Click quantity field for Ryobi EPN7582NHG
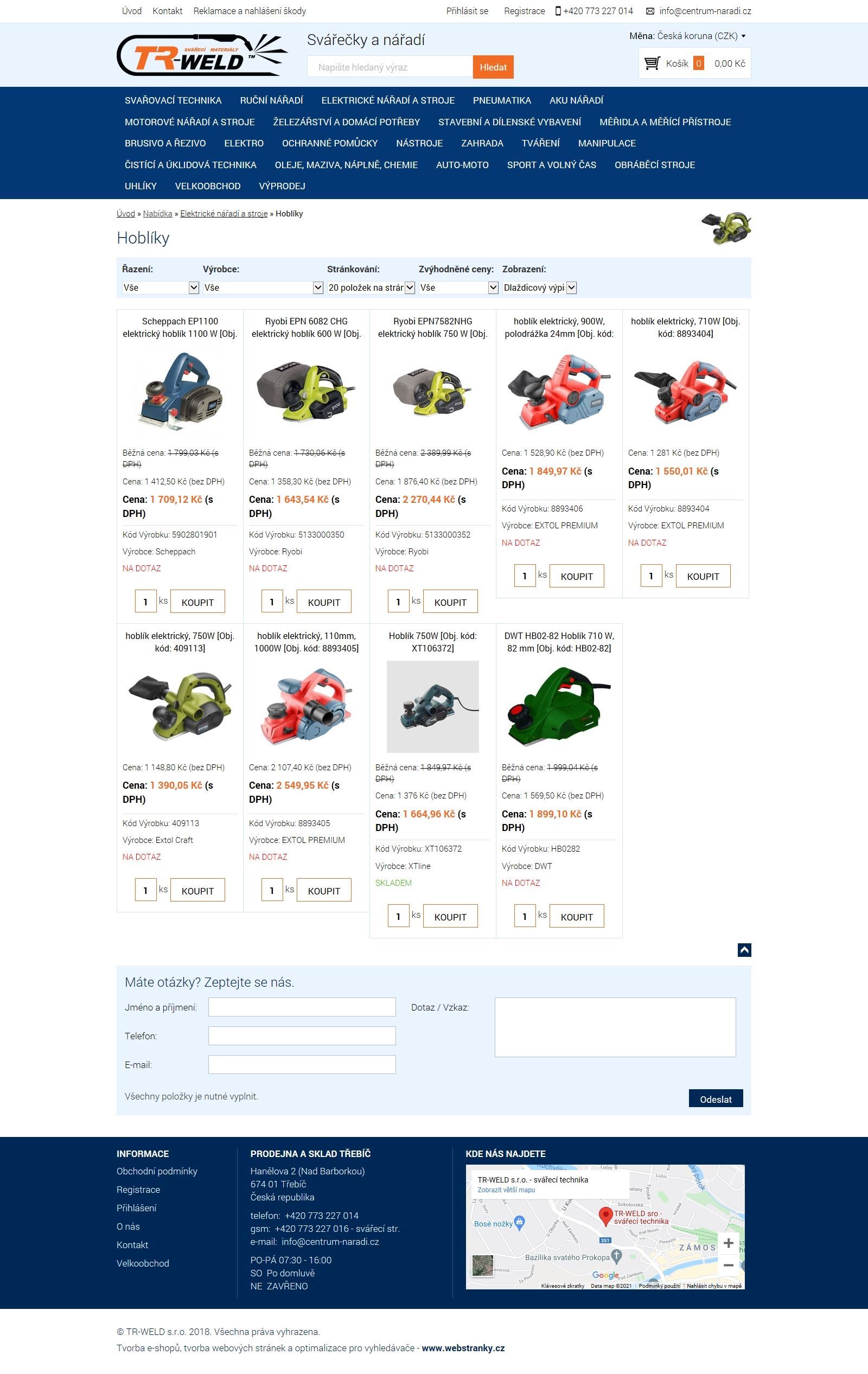Screen dimensions: 868x1374 pos(398,602)
